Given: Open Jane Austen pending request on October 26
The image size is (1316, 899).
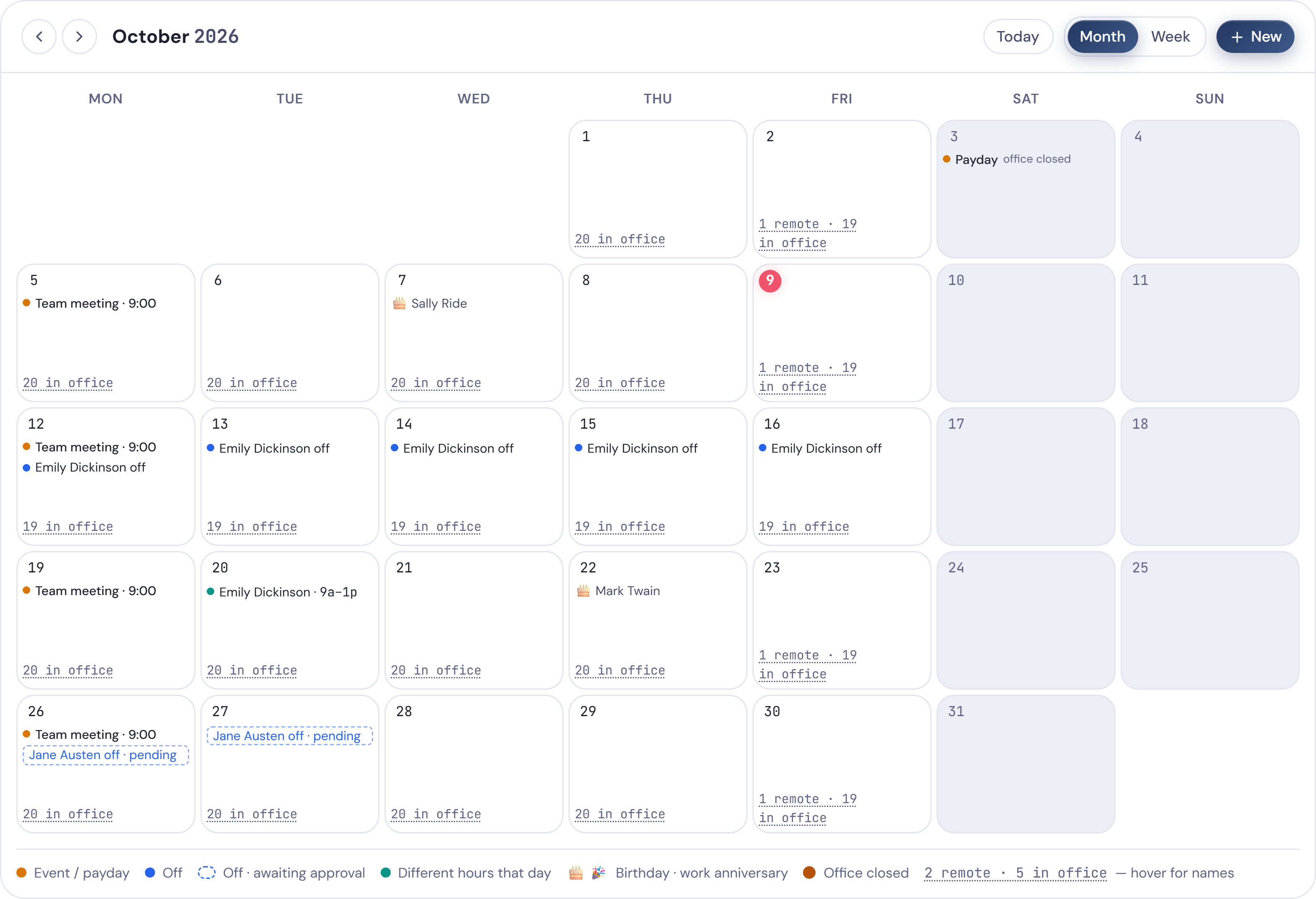Looking at the screenshot, I should pos(105,755).
